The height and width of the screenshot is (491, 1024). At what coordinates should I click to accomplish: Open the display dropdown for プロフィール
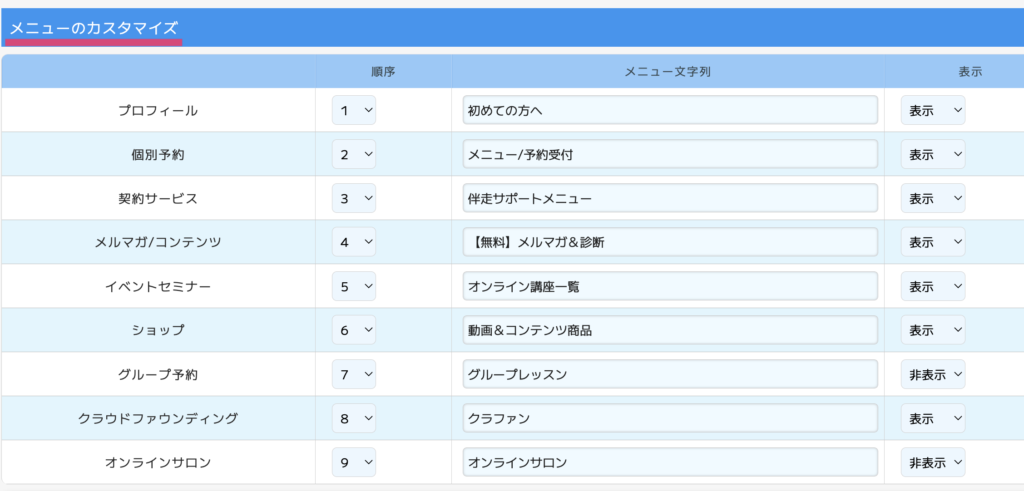point(932,110)
